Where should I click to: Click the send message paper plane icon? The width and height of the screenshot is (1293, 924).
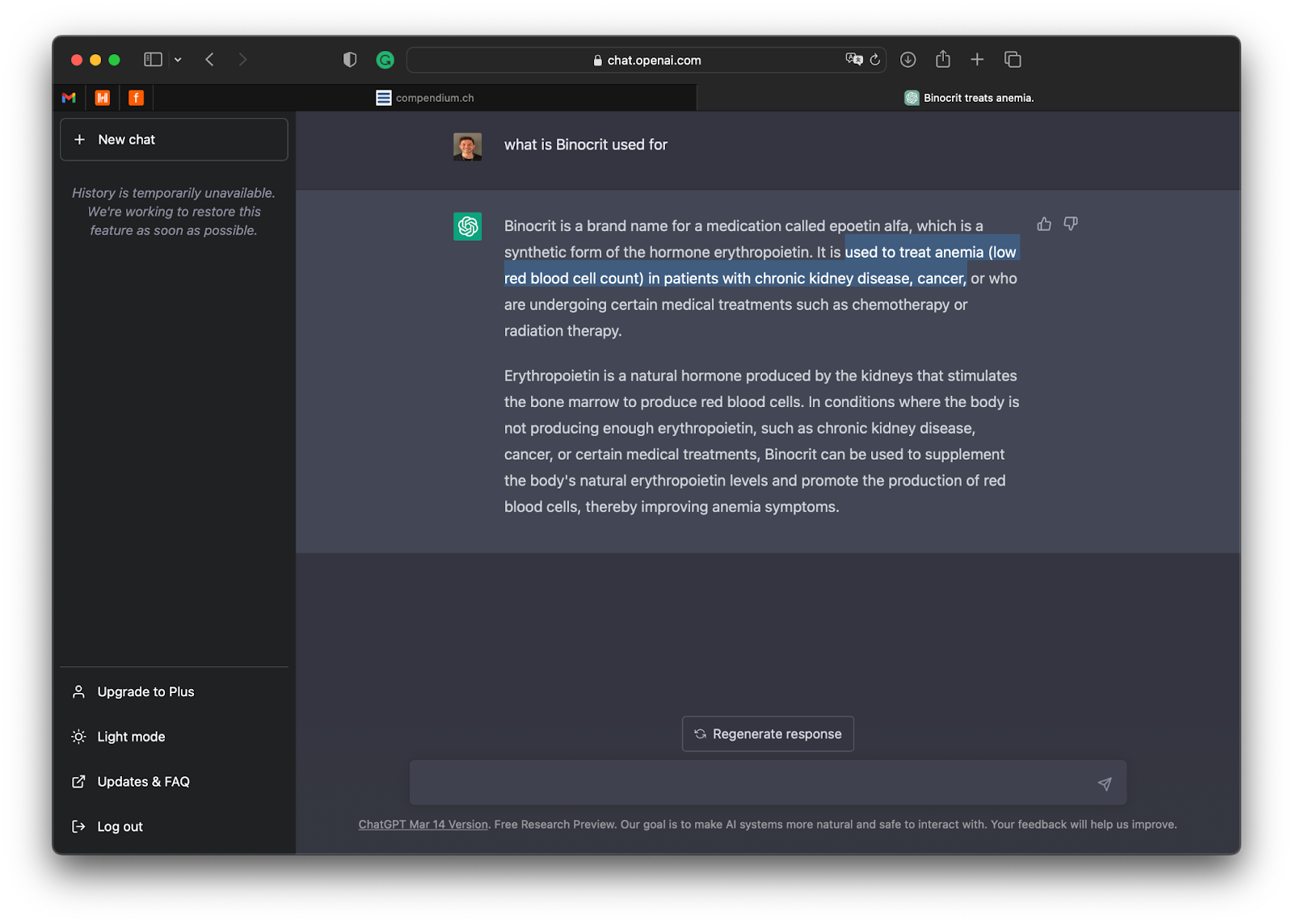[1105, 783]
